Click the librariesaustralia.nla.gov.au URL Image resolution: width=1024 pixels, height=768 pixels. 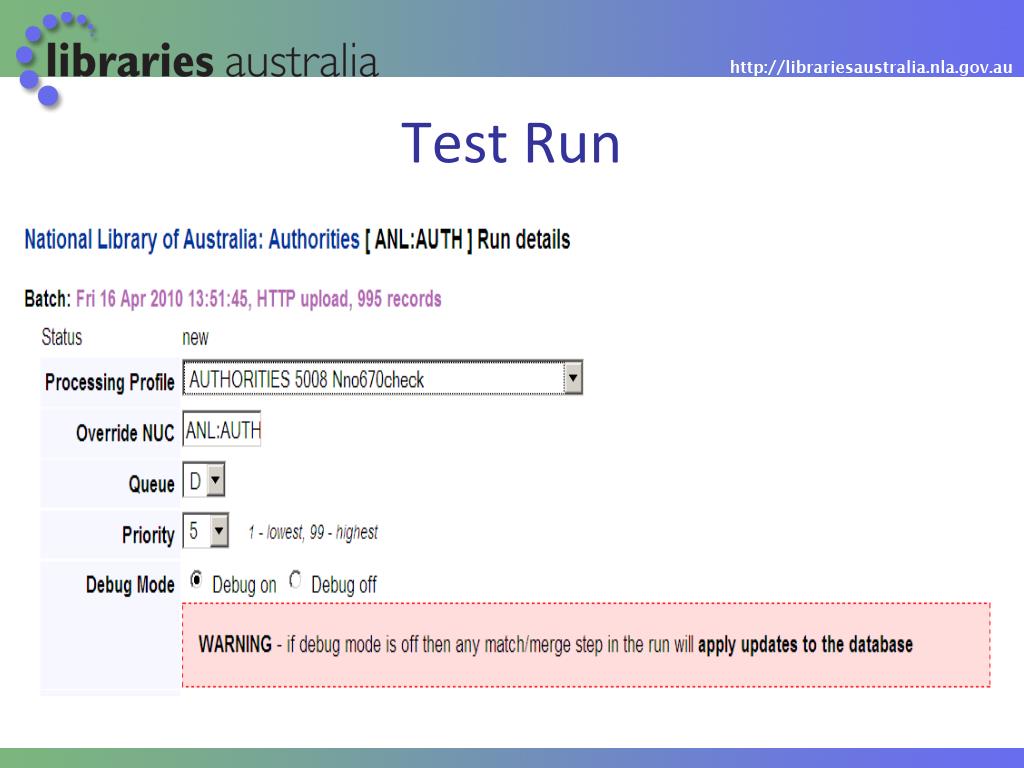click(871, 67)
